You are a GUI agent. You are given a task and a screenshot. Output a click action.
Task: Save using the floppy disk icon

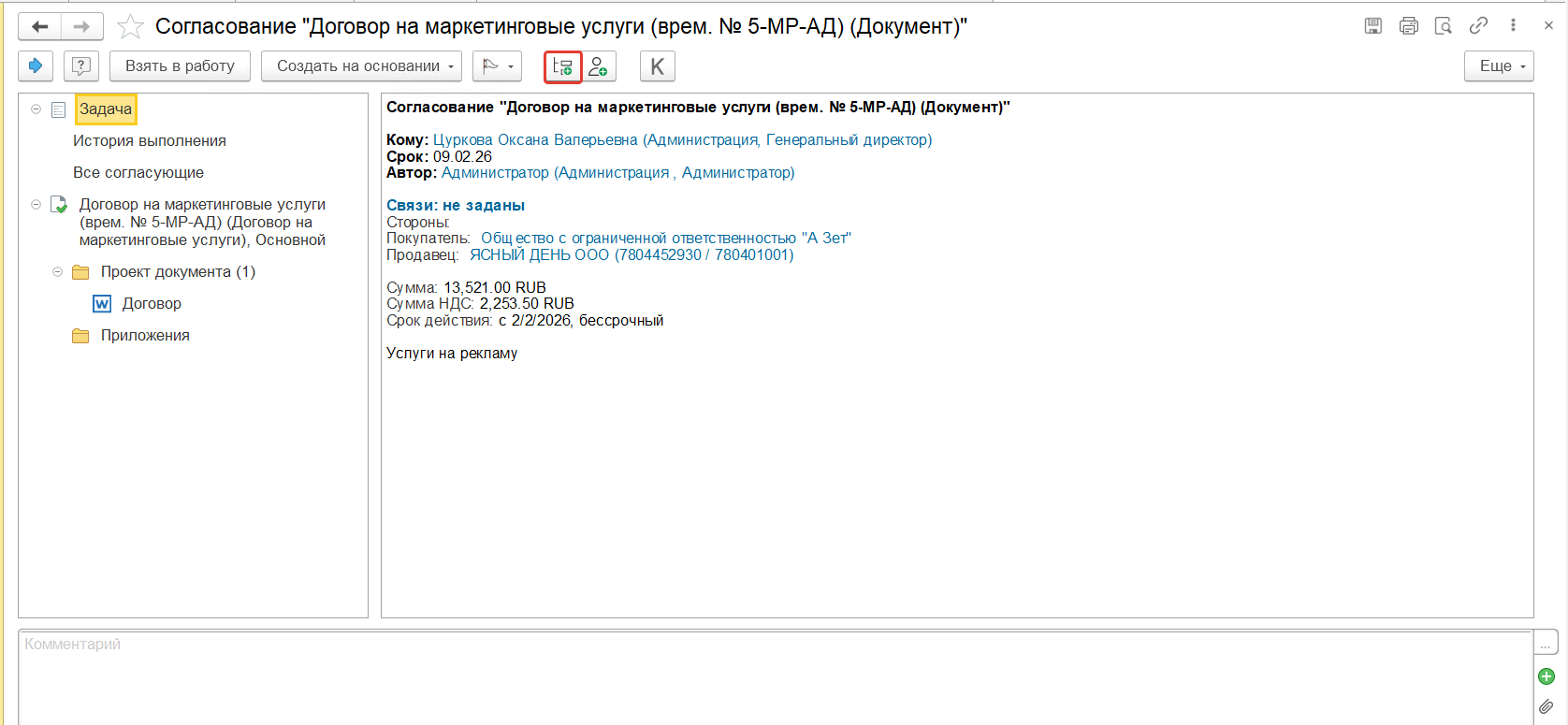coord(1372,26)
